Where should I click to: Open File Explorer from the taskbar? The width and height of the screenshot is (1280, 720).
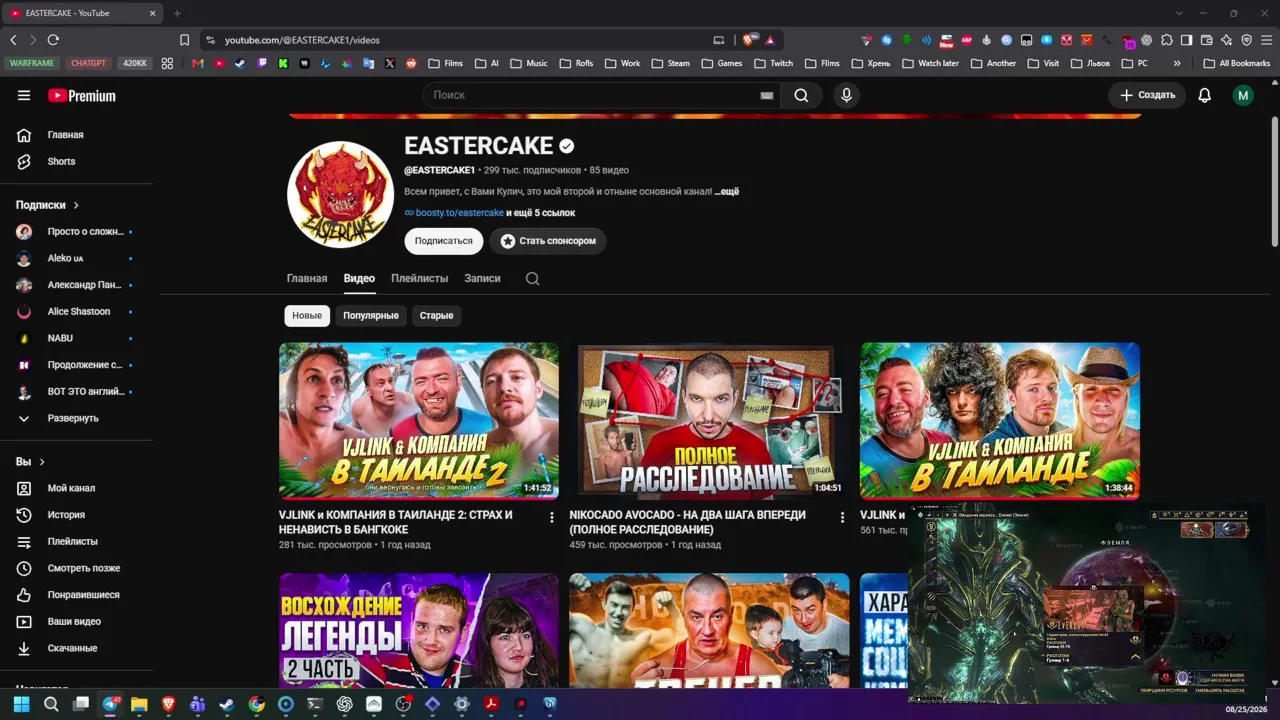tap(139, 704)
